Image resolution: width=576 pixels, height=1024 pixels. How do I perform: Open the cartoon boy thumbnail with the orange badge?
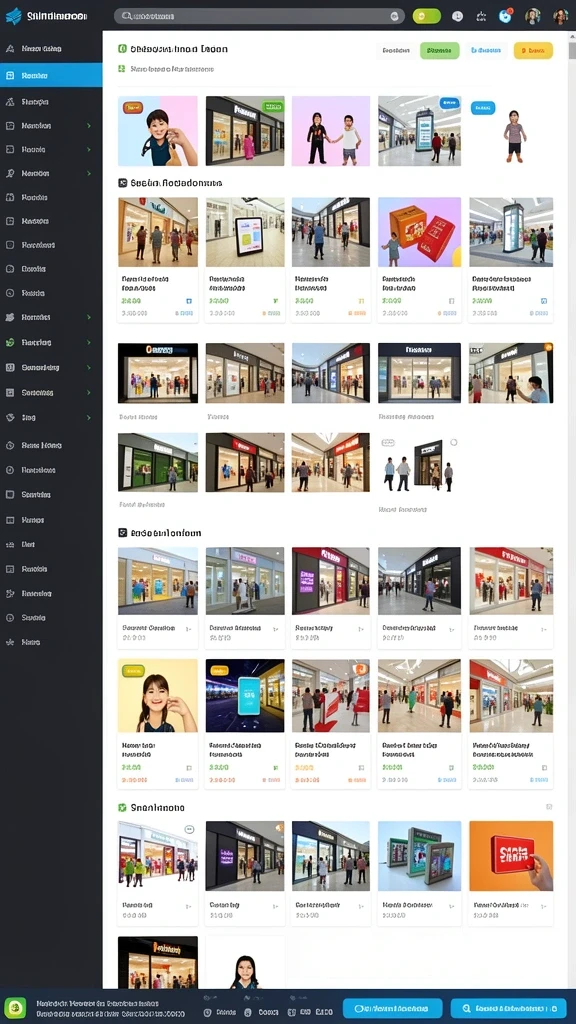[x=158, y=131]
